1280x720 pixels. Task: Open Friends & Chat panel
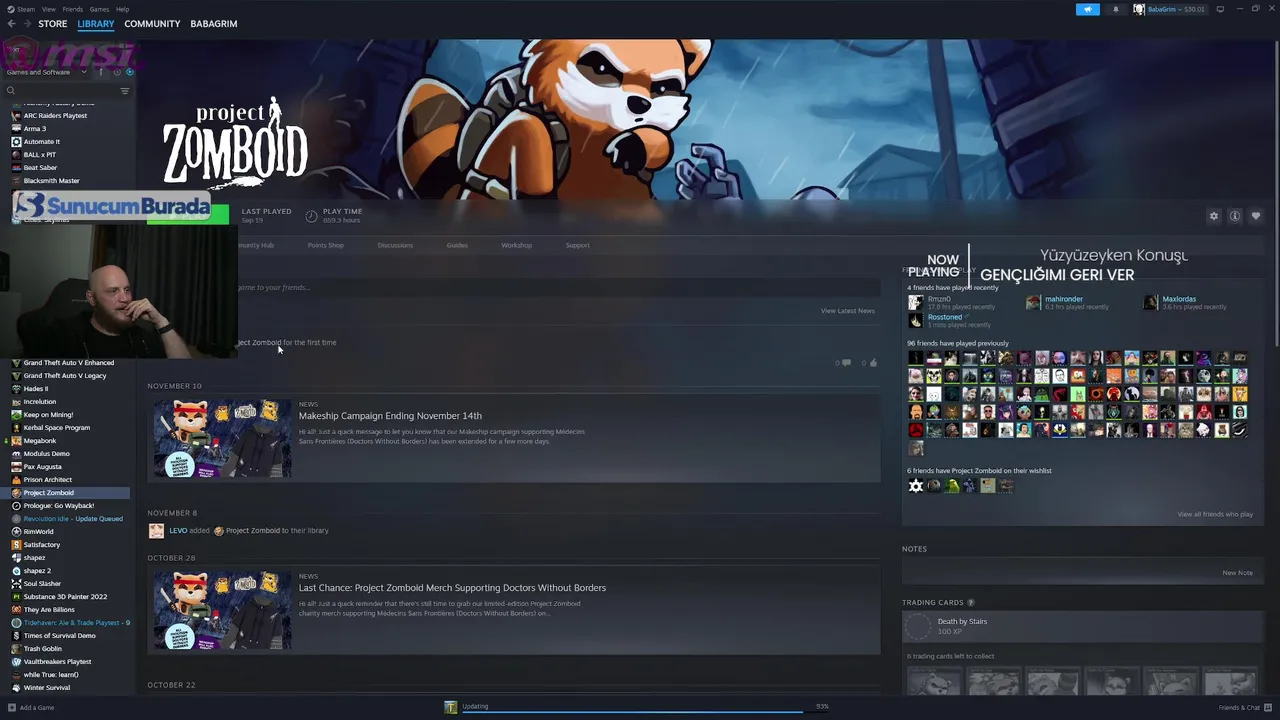coord(1243,708)
